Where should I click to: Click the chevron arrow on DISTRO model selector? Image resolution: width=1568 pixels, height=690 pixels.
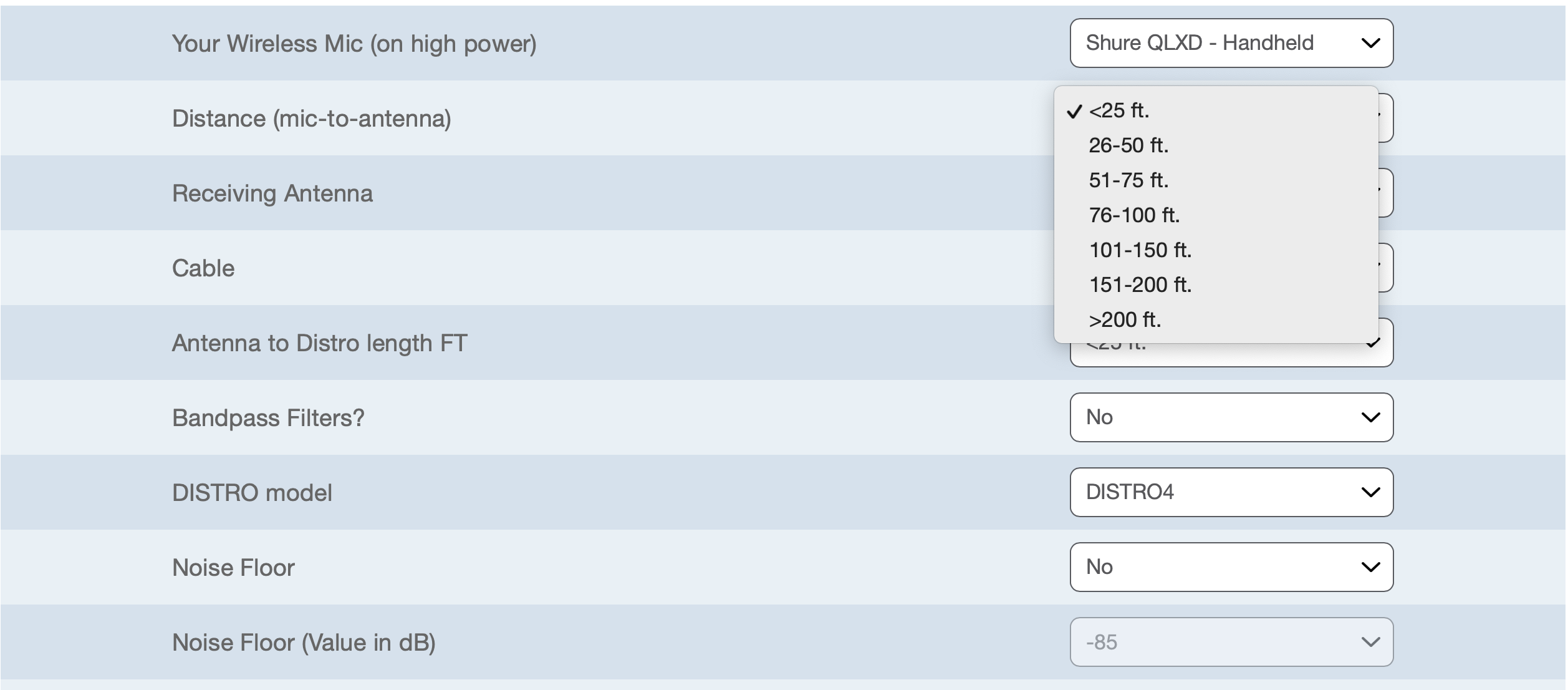pos(1370,493)
